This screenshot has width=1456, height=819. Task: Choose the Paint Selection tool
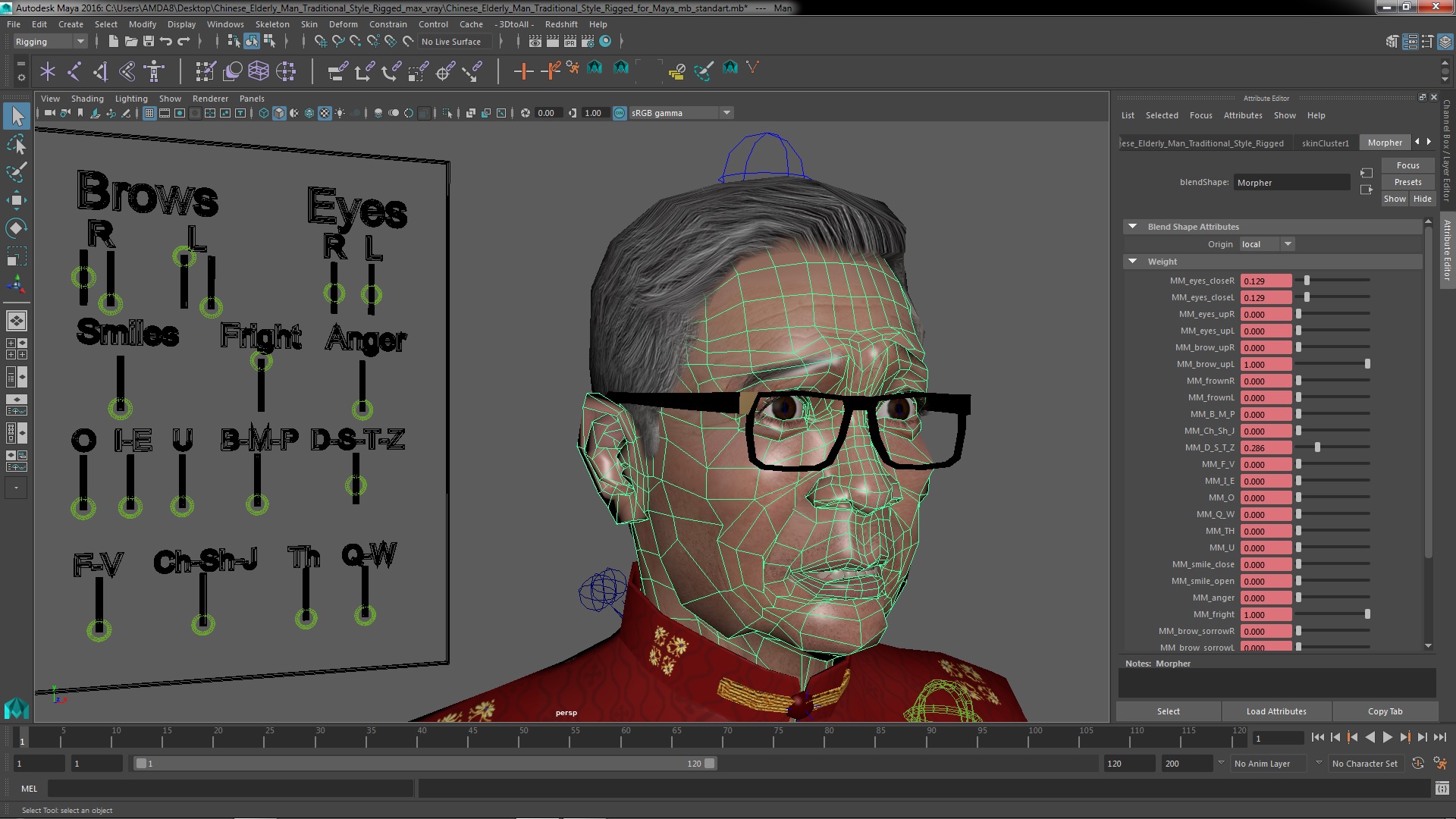17,172
